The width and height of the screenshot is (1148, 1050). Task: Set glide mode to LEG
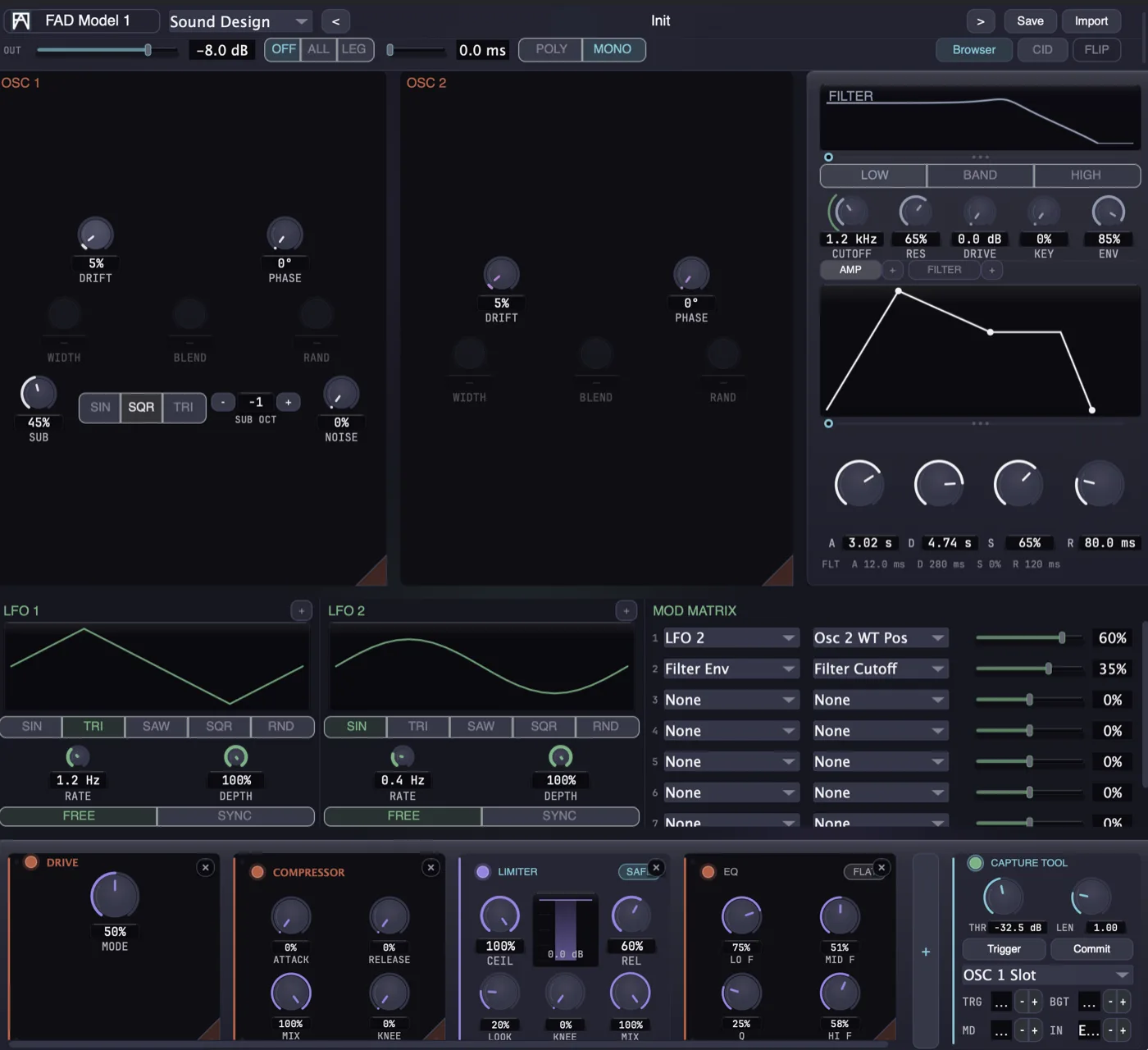(353, 49)
